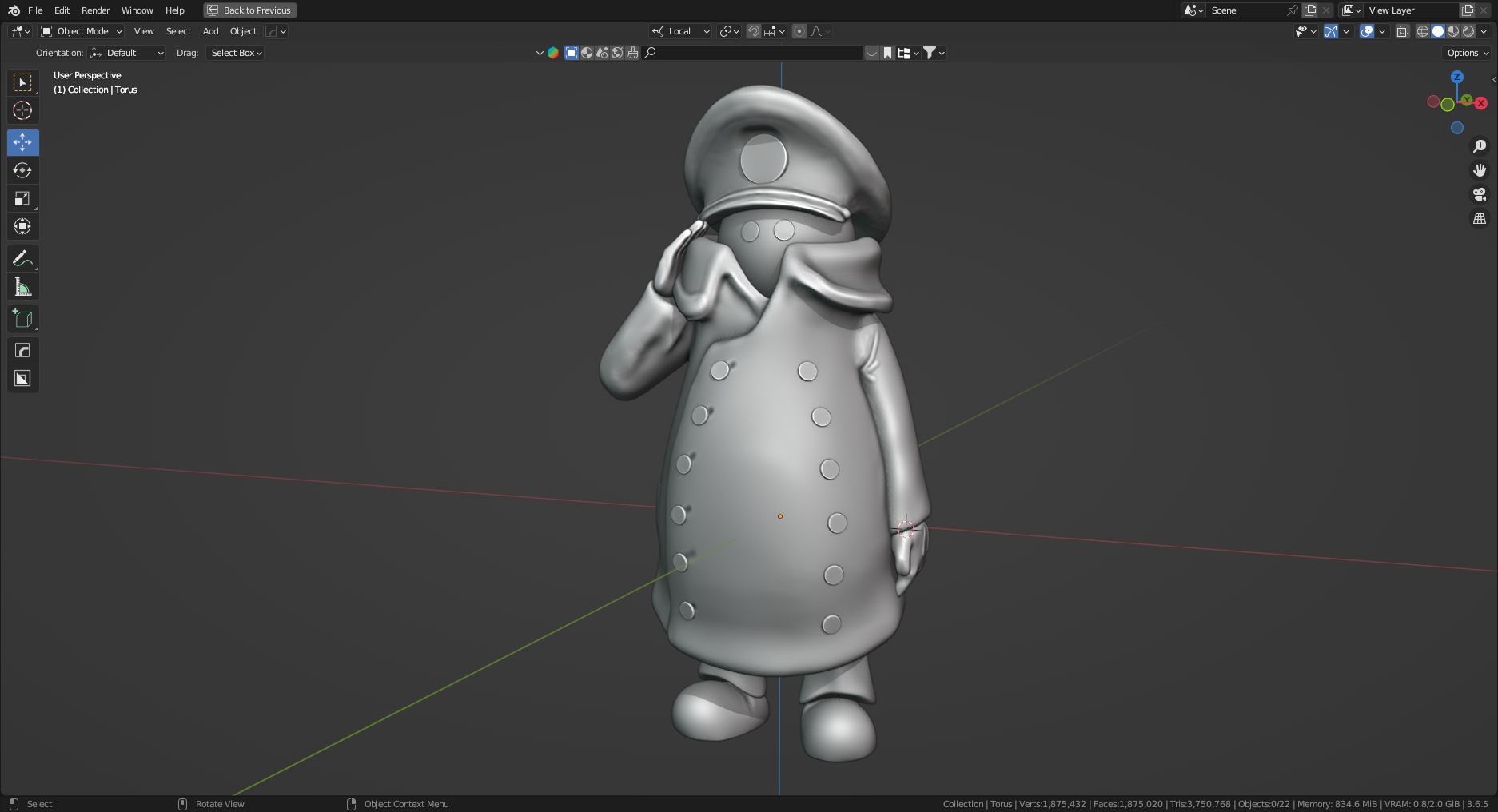Switch to Solid viewport shading
1498x812 pixels.
tap(1438, 31)
